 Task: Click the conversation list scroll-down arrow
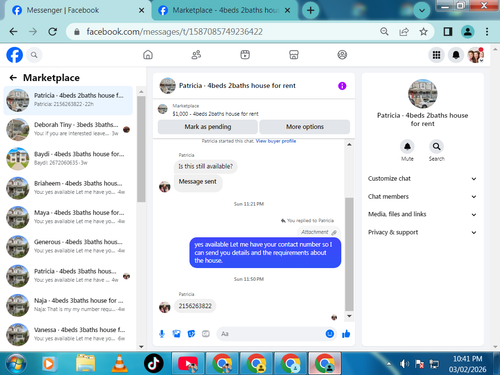tap(141, 346)
